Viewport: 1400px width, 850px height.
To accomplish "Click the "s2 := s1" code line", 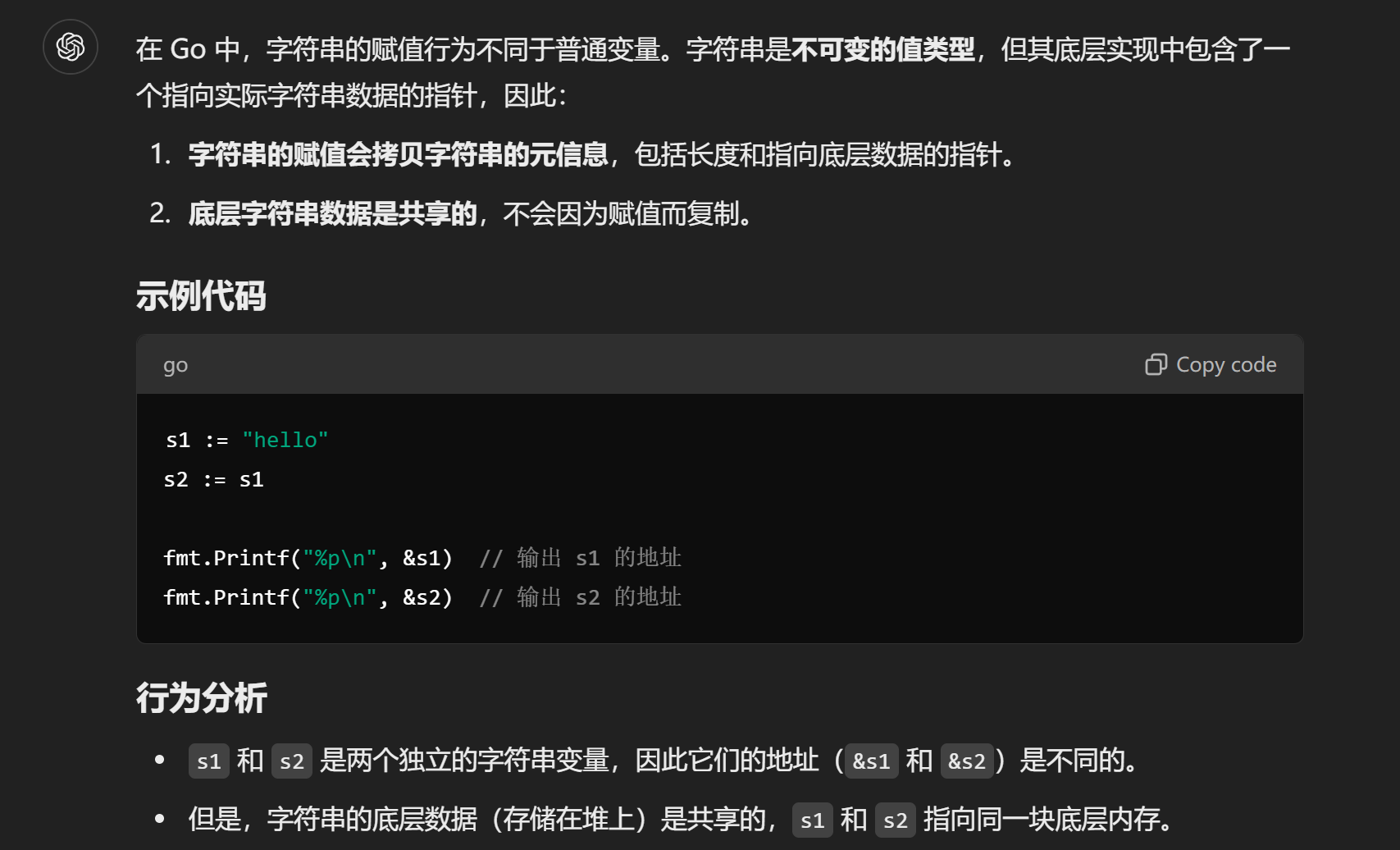I will coord(213,480).
